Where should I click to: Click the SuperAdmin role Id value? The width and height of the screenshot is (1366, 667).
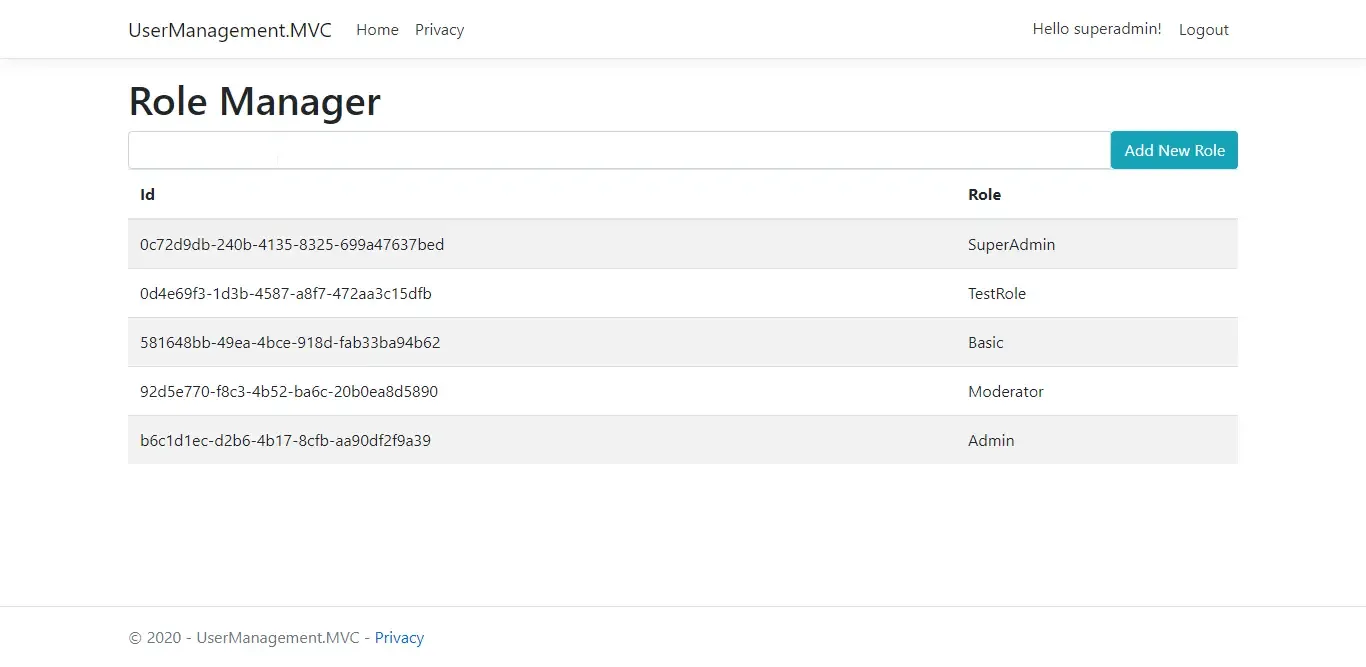[291, 244]
